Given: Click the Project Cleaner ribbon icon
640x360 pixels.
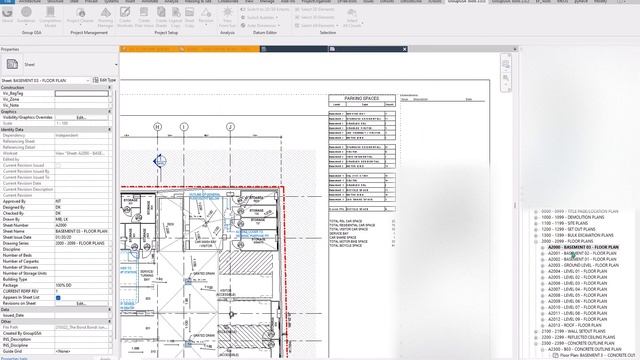Looking at the screenshot, I should [x=80, y=13].
